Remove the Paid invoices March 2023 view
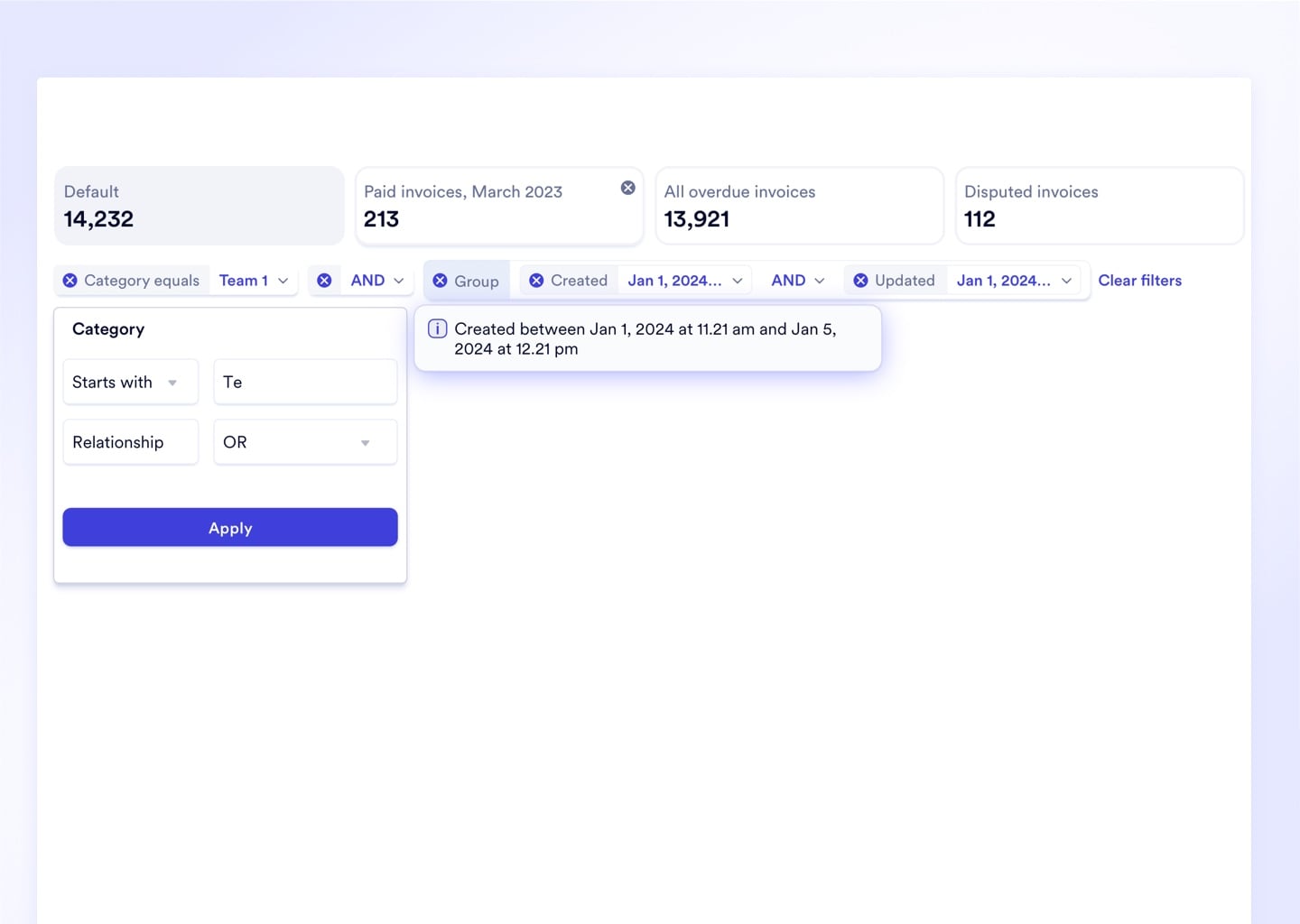 (628, 188)
